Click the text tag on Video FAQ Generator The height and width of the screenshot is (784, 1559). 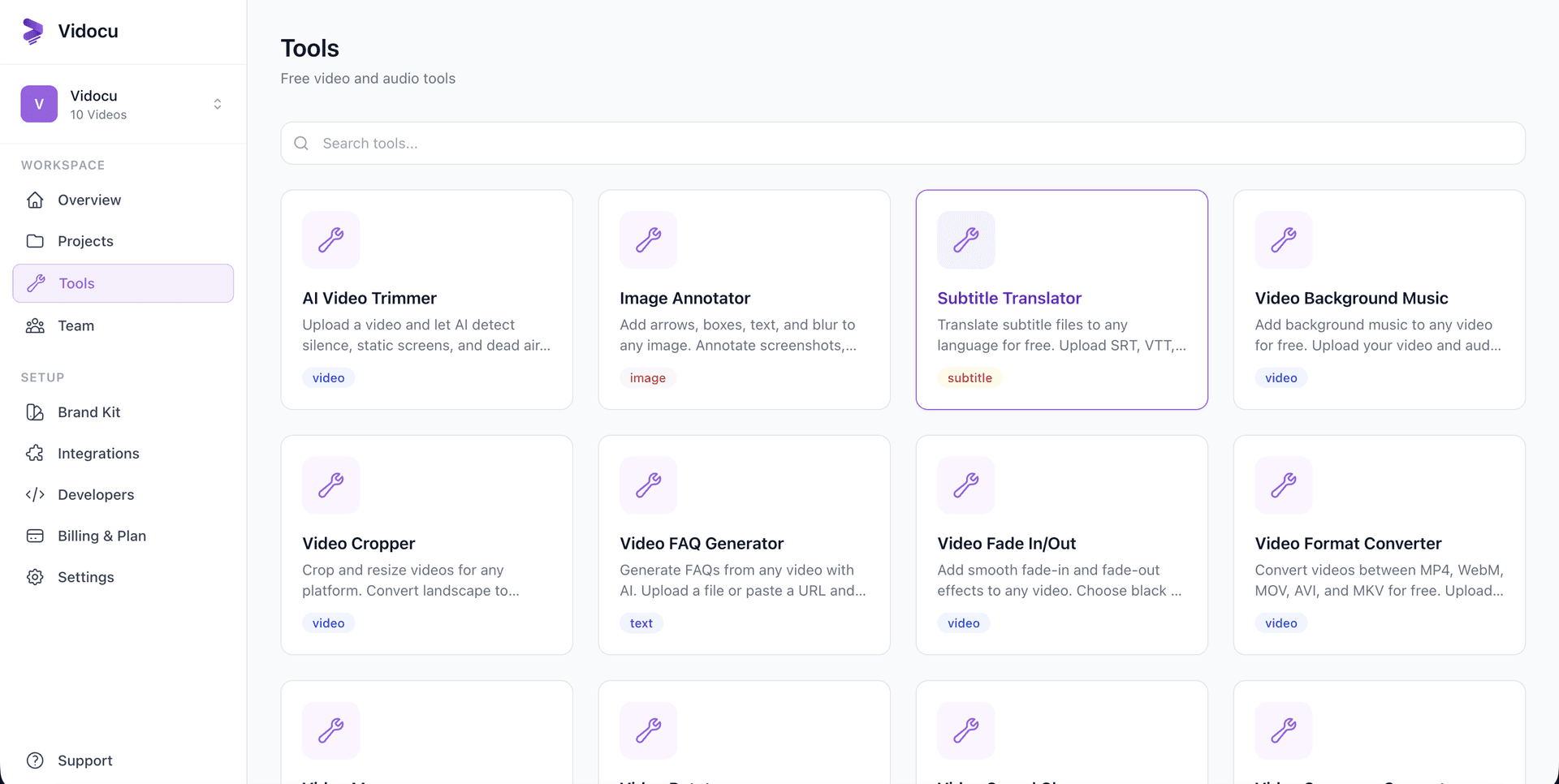(x=641, y=622)
